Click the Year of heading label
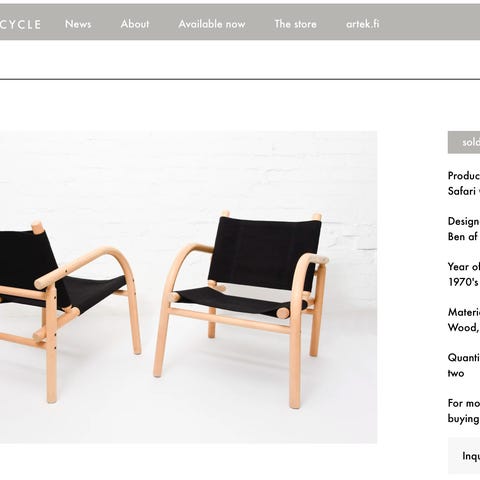This screenshot has height=480, width=480. click(464, 267)
